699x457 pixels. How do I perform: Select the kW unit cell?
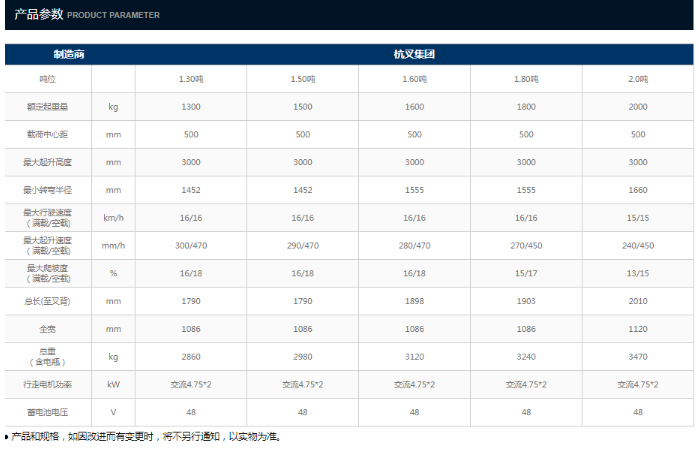coord(113,384)
